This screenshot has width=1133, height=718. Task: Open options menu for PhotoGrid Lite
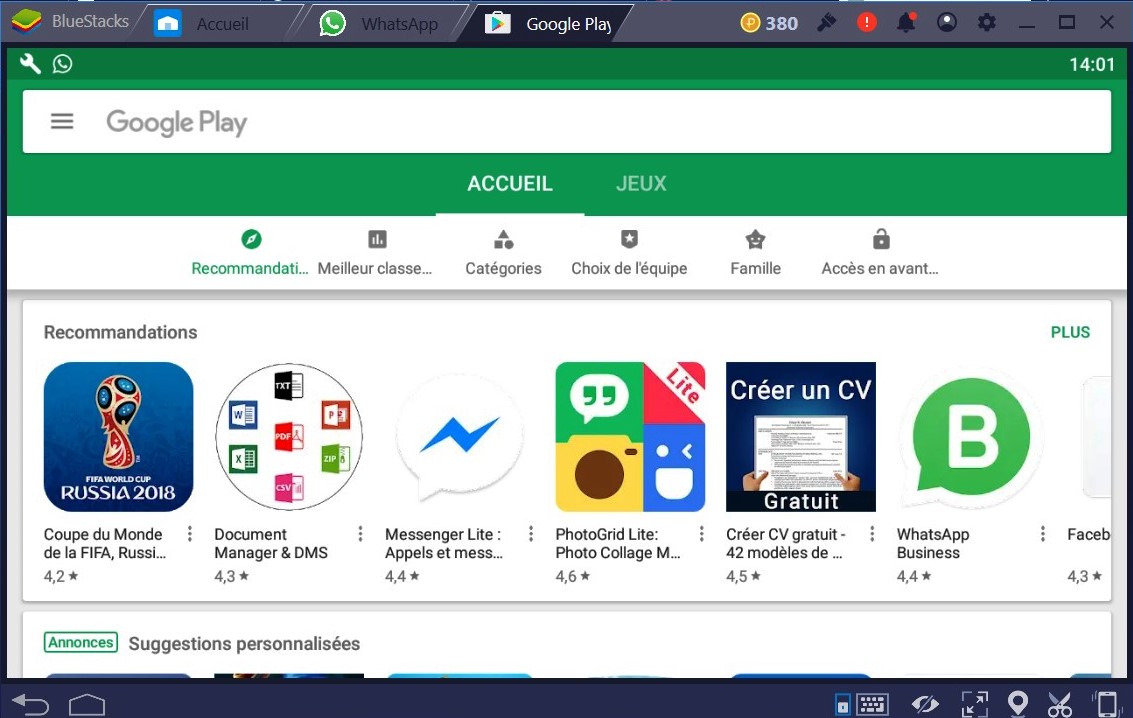click(x=702, y=534)
